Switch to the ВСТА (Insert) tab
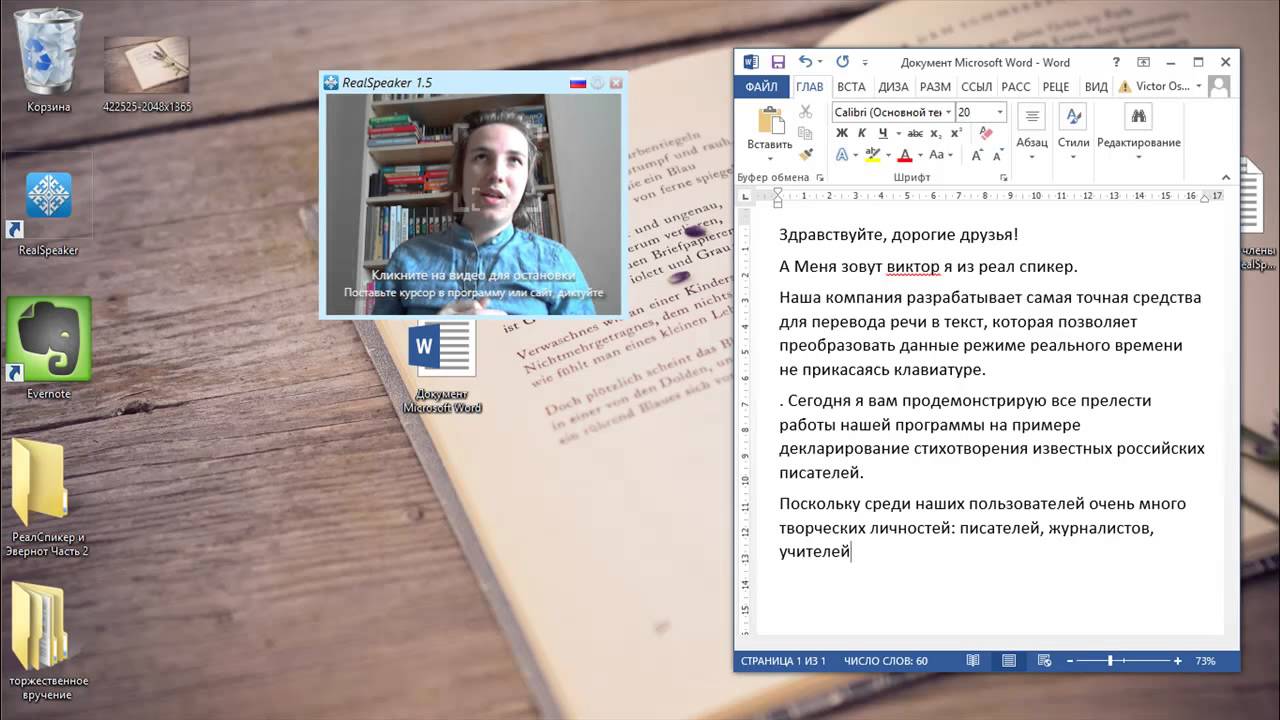This screenshot has height=720, width=1280. [851, 87]
